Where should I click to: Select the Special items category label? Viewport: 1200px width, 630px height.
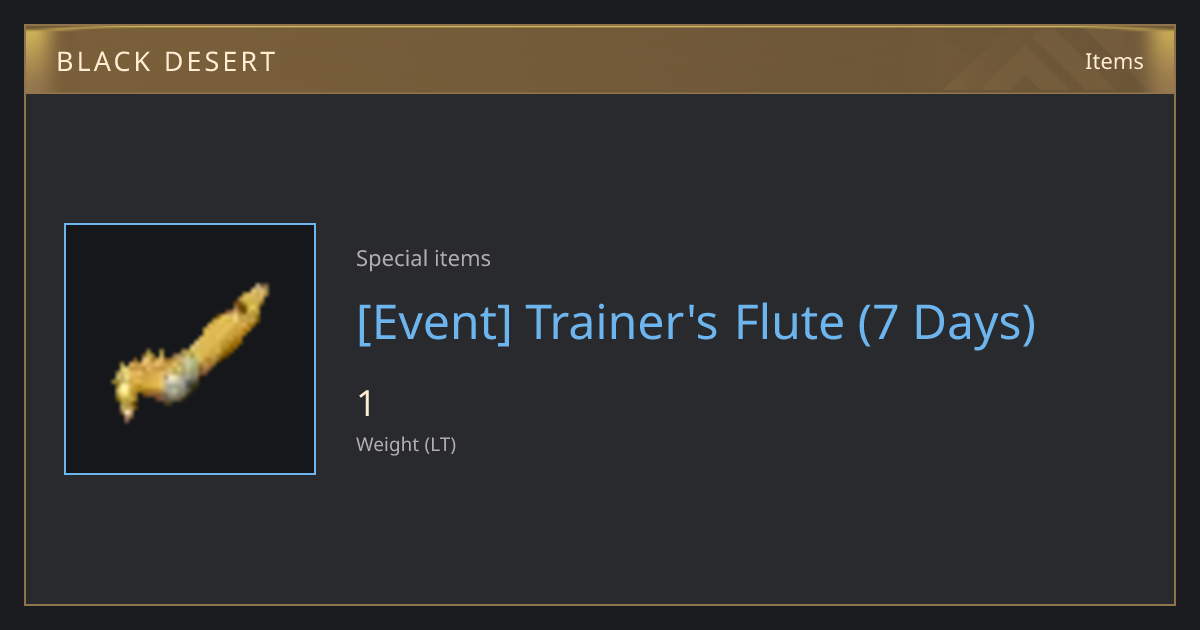[x=423, y=259]
